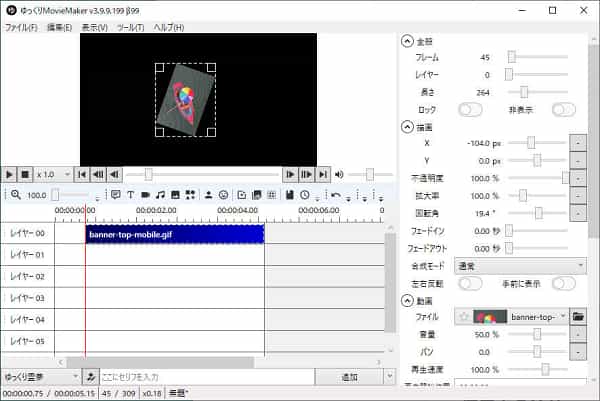Viewport: 600px width, 401px height.
Task: Click the レイヤー 03 layer header
Action: pos(27,298)
